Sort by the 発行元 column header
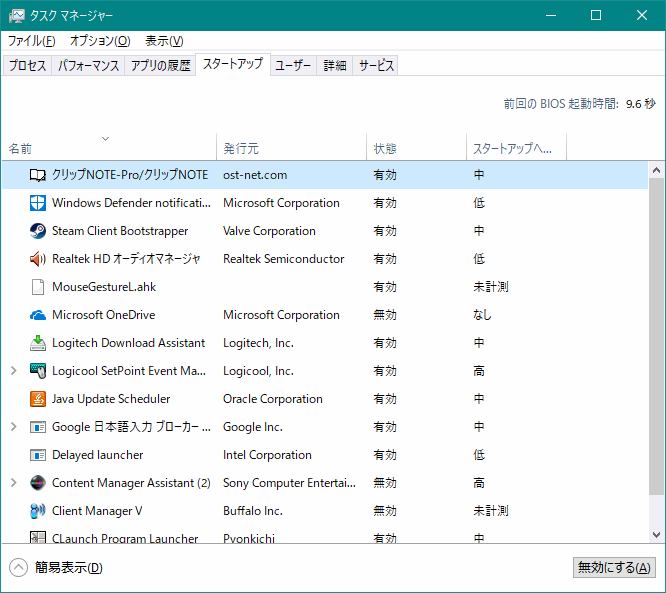 291,147
